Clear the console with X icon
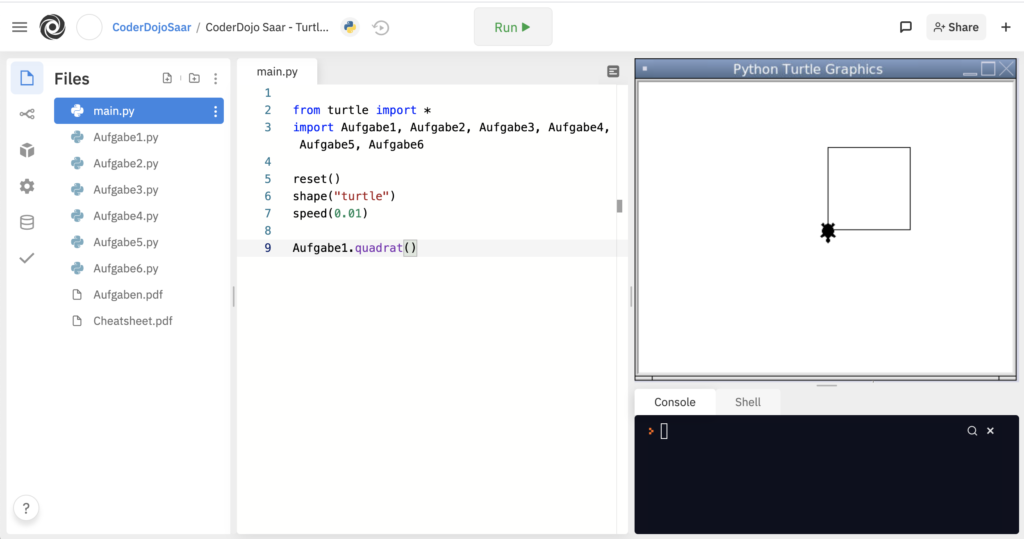 tap(990, 431)
